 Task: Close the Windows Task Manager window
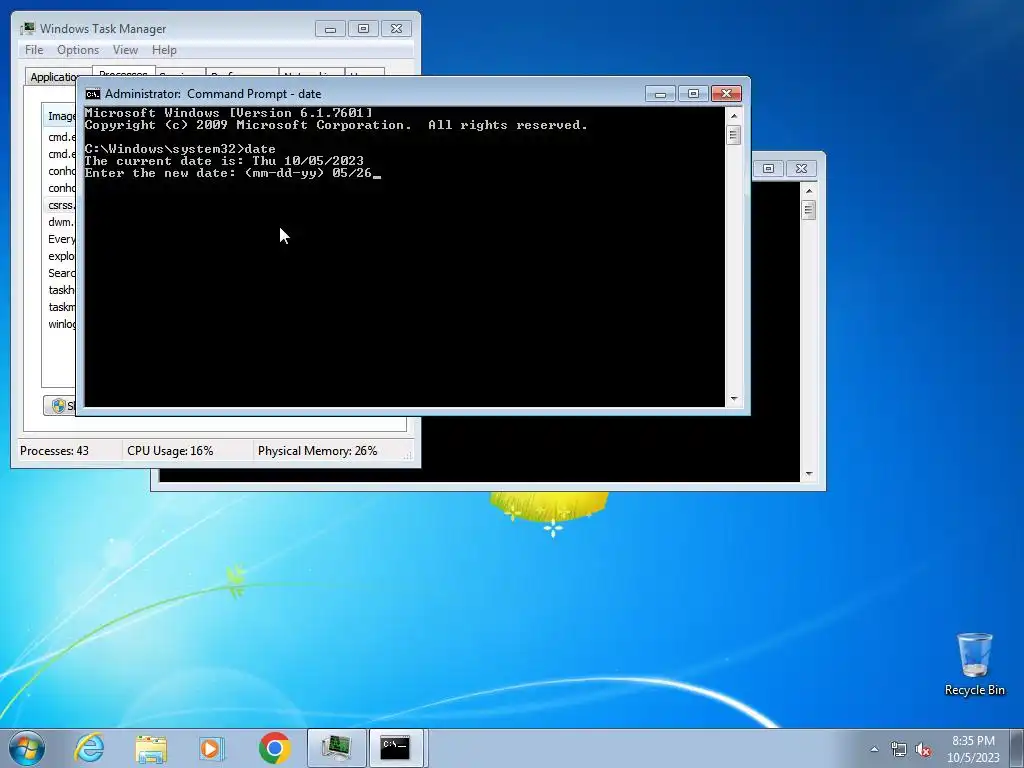(x=396, y=29)
